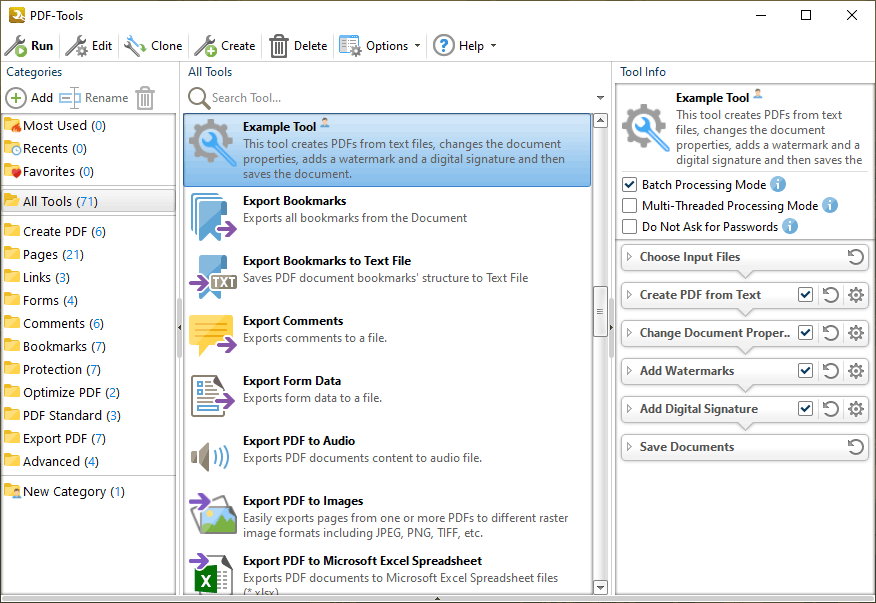The image size is (876, 603).
Task: Expand the Create PDF from Text step
Action: tap(630, 295)
